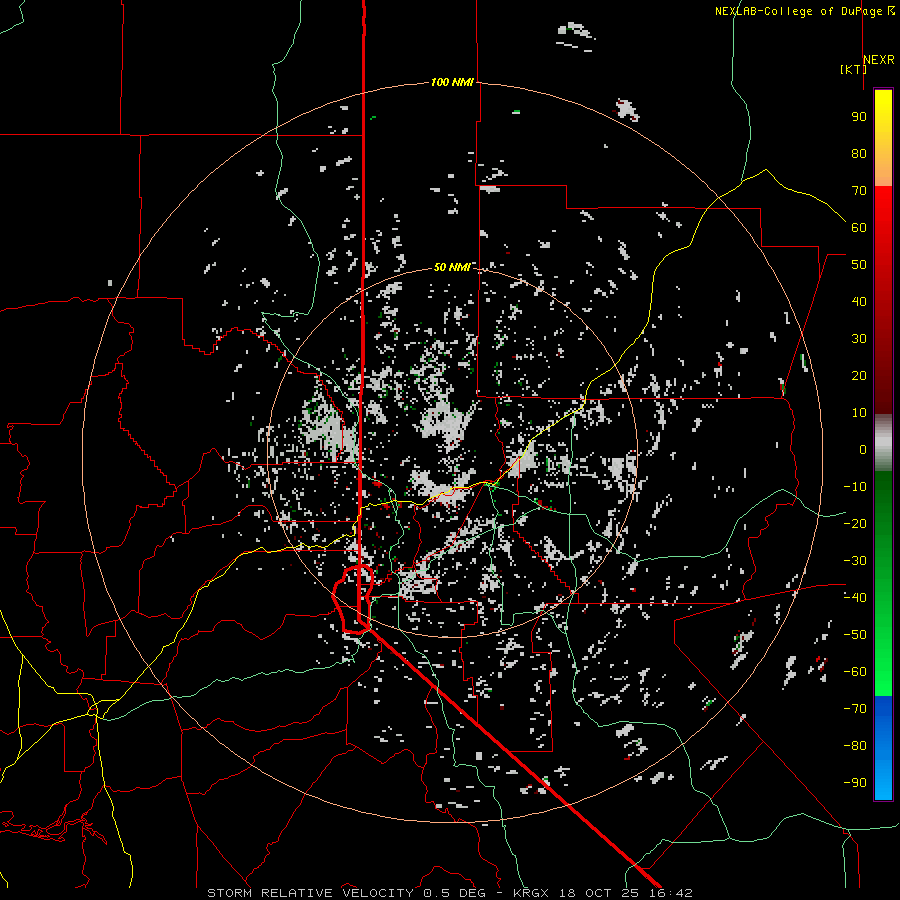Click the positive 50 scale value

point(859,265)
